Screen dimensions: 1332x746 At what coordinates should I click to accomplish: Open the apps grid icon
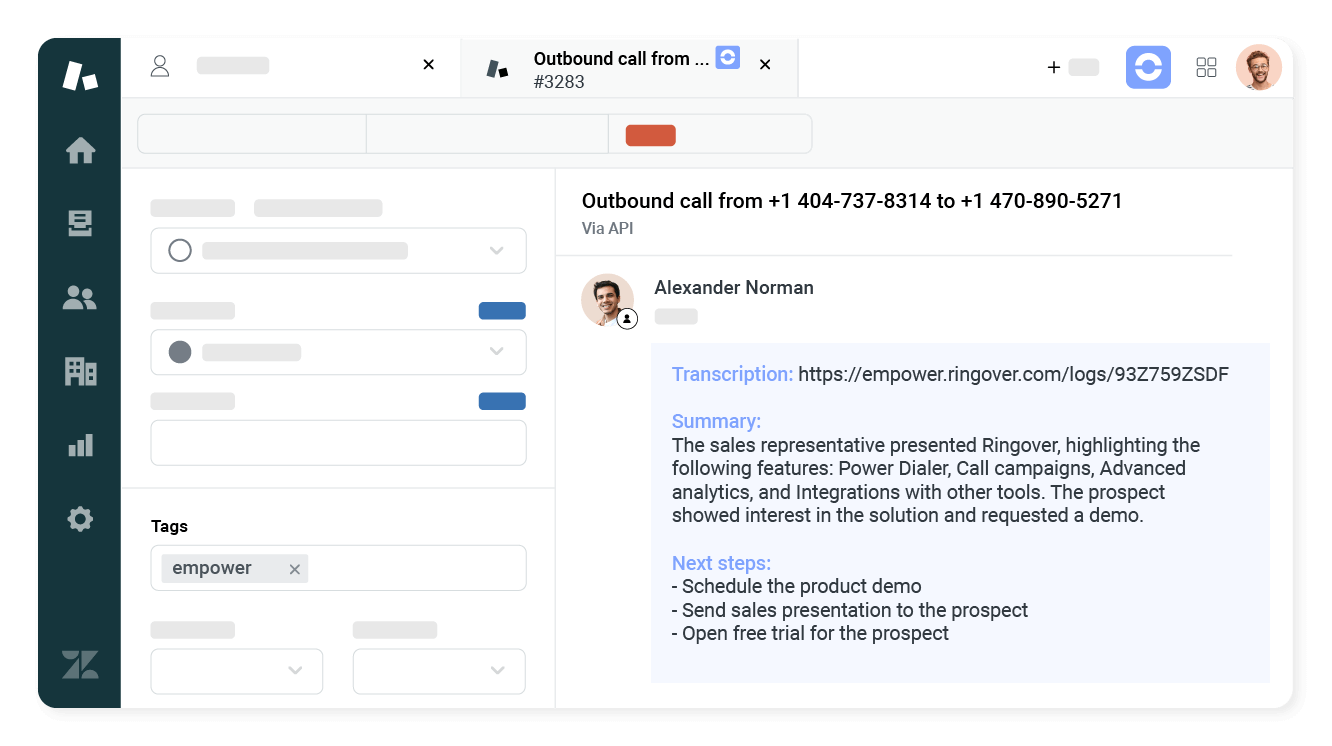click(1206, 67)
